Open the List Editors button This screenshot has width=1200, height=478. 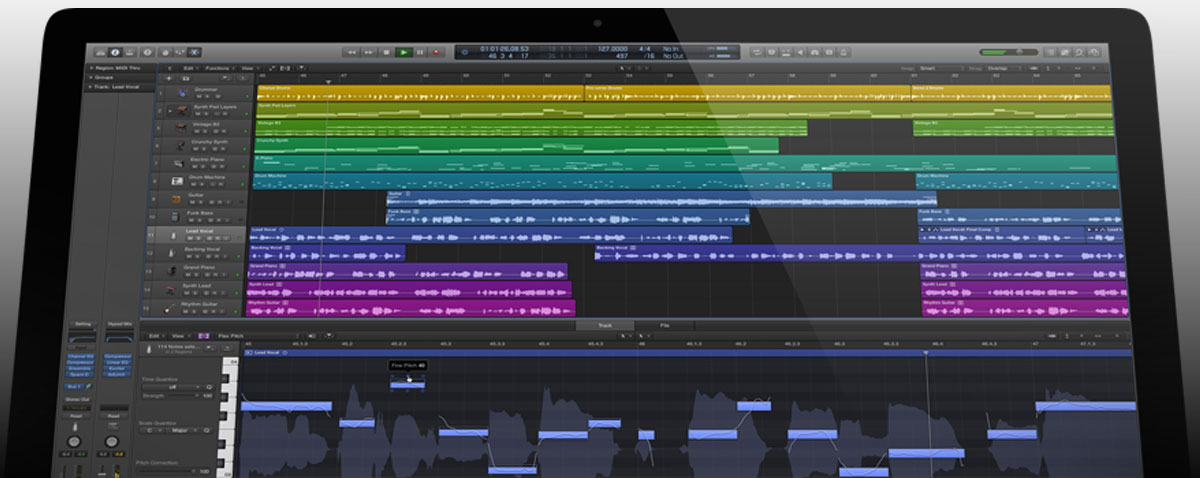[1050, 51]
